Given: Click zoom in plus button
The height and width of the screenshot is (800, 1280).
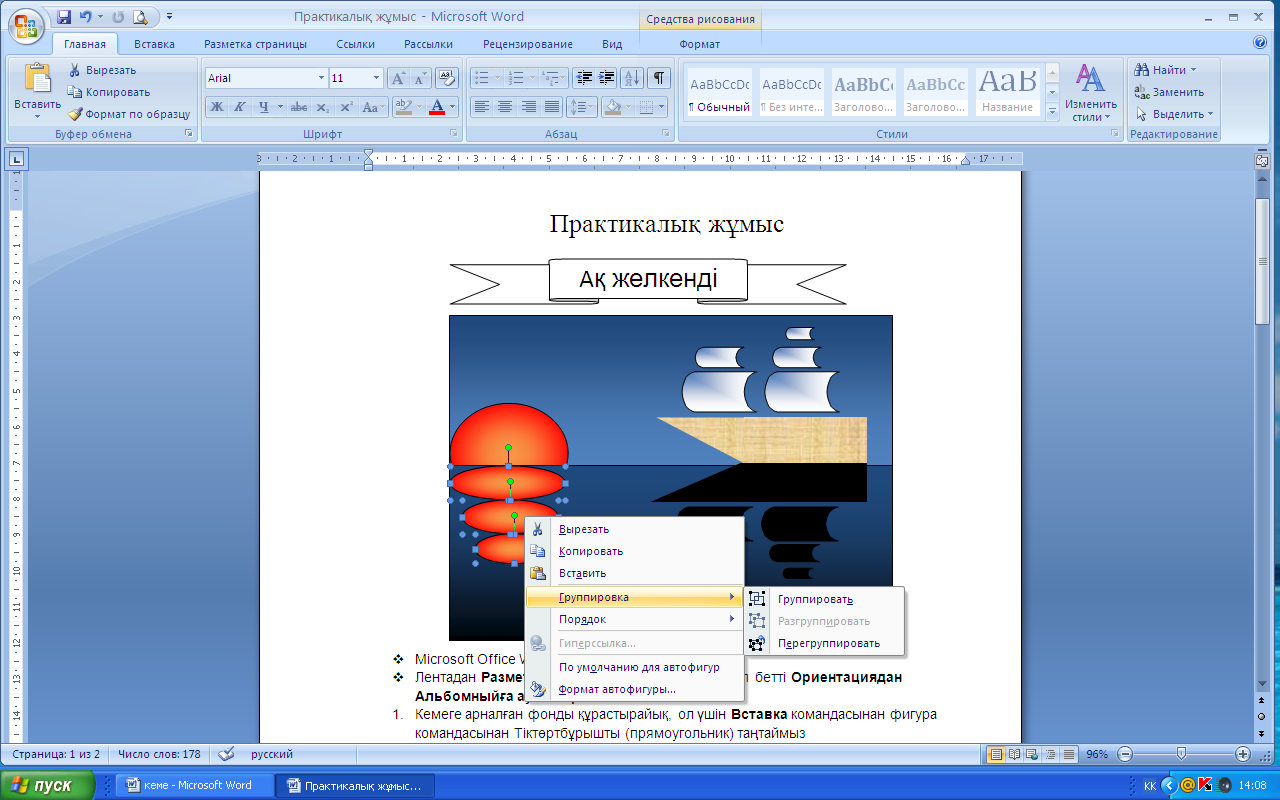Looking at the screenshot, I should click(1243, 754).
